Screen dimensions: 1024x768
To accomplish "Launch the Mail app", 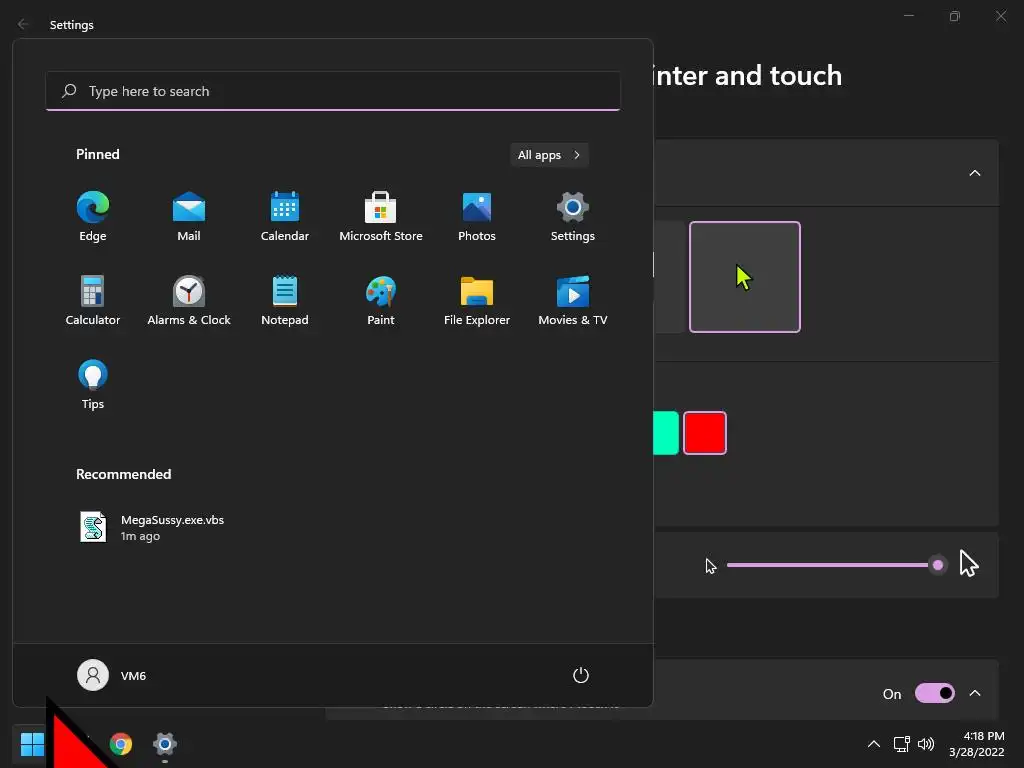I will (x=189, y=217).
